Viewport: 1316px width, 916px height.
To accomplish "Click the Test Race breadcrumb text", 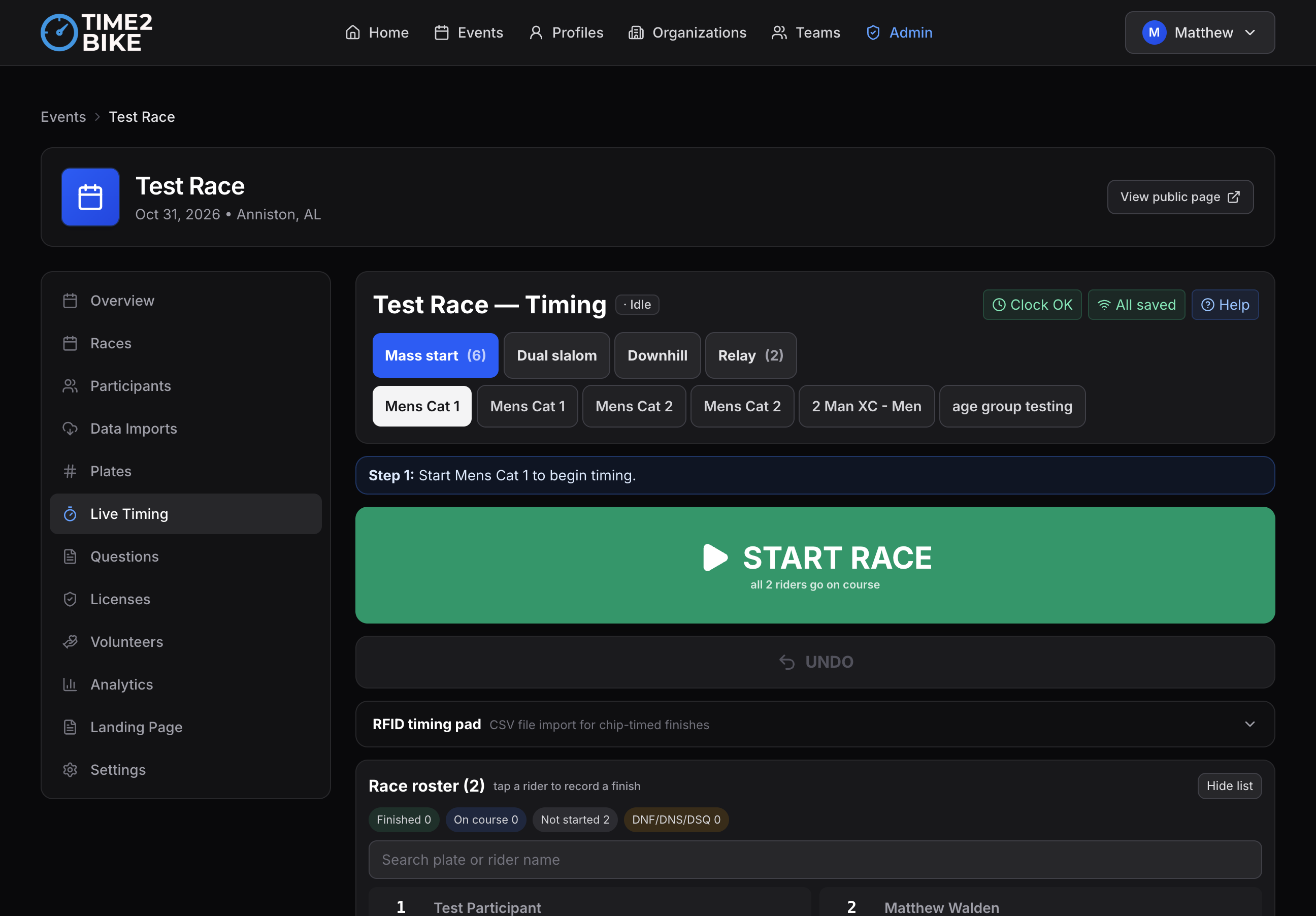I will click(x=142, y=117).
